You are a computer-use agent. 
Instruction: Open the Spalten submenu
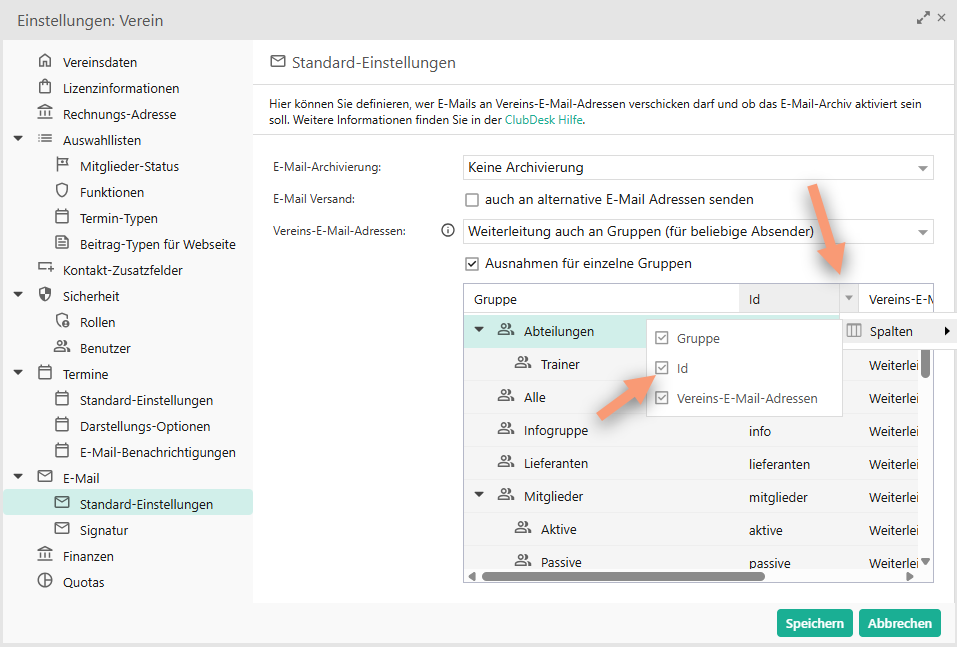coord(899,331)
